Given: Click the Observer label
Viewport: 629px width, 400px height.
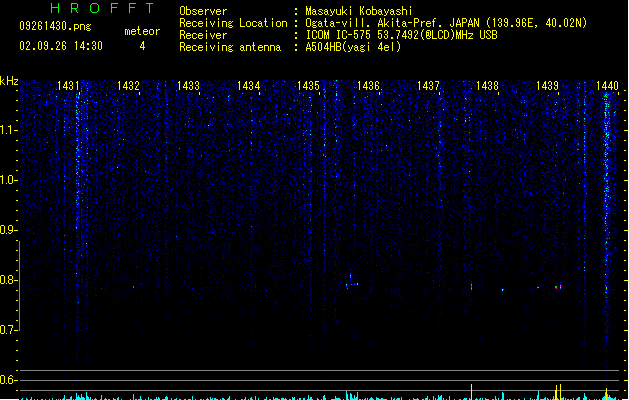Looking at the screenshot, I should click(203, 11).
